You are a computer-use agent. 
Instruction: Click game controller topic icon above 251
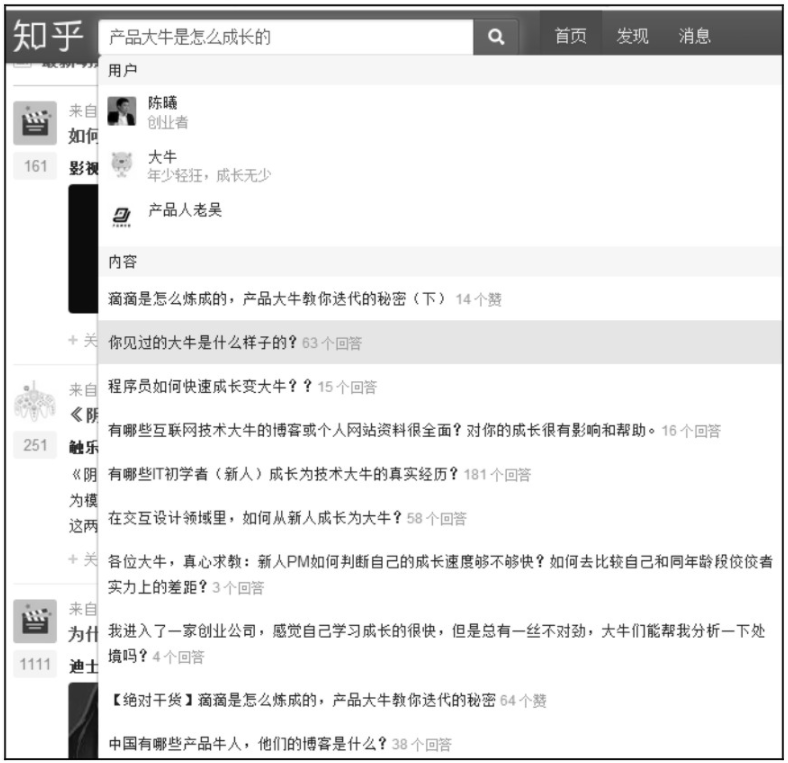pos(35,402)
